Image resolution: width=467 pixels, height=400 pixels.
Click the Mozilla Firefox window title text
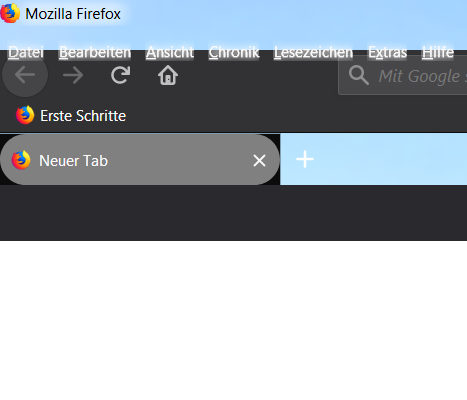point(73,14)
